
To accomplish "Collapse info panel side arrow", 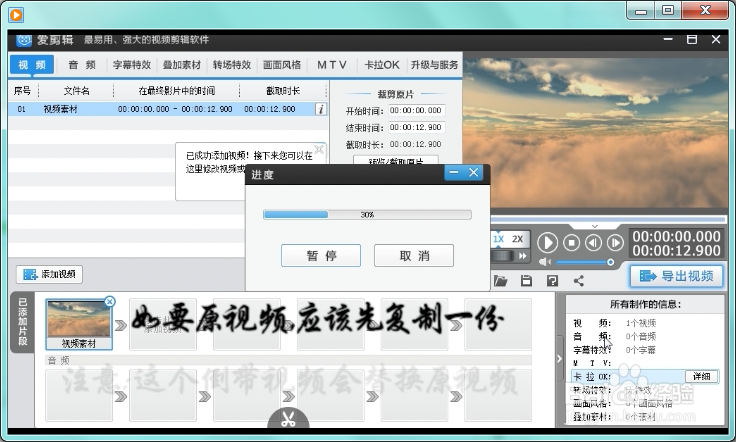I will click(x=559, y=359).
